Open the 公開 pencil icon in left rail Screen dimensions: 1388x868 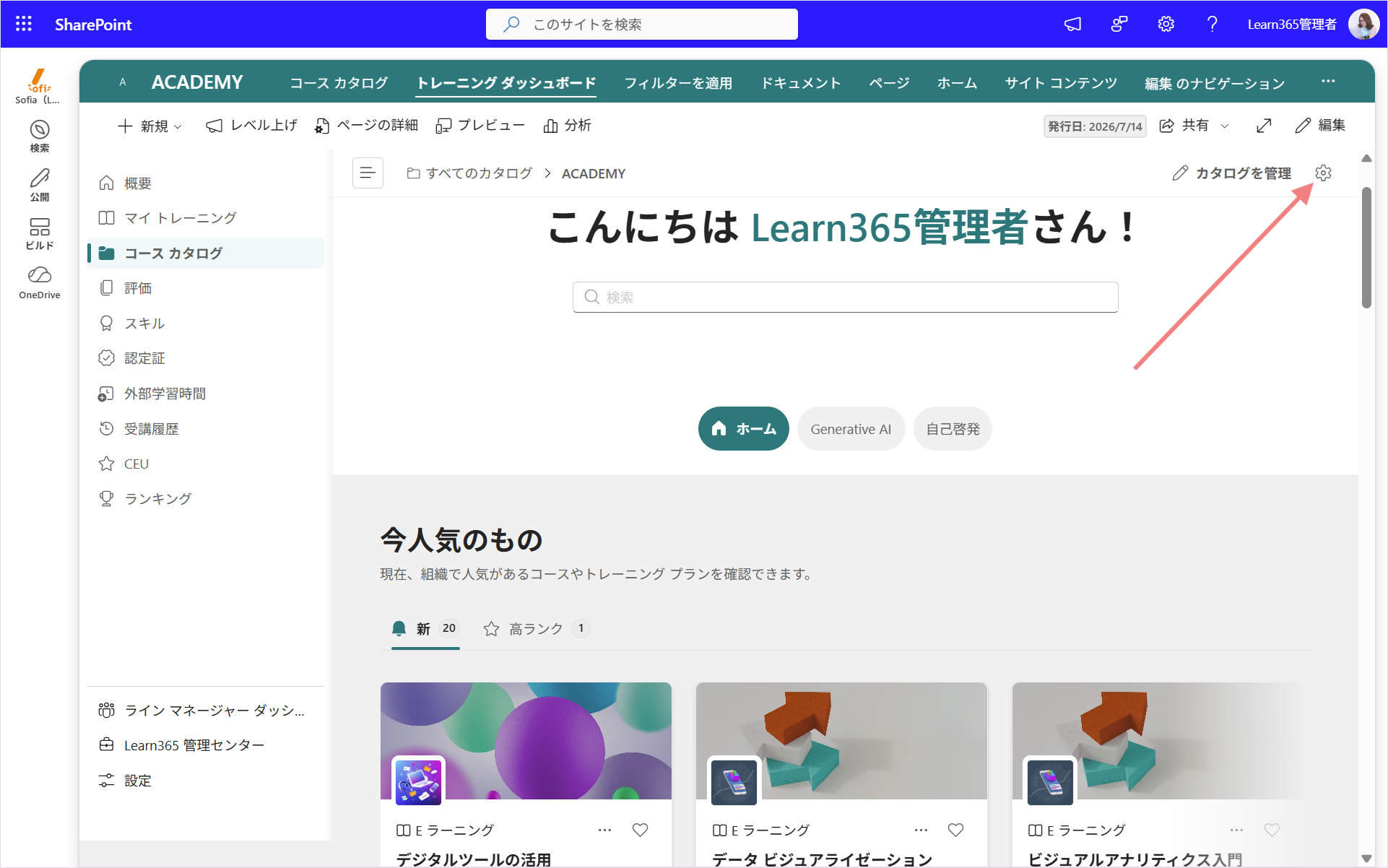pyautogui.click(x=40, y=185)
